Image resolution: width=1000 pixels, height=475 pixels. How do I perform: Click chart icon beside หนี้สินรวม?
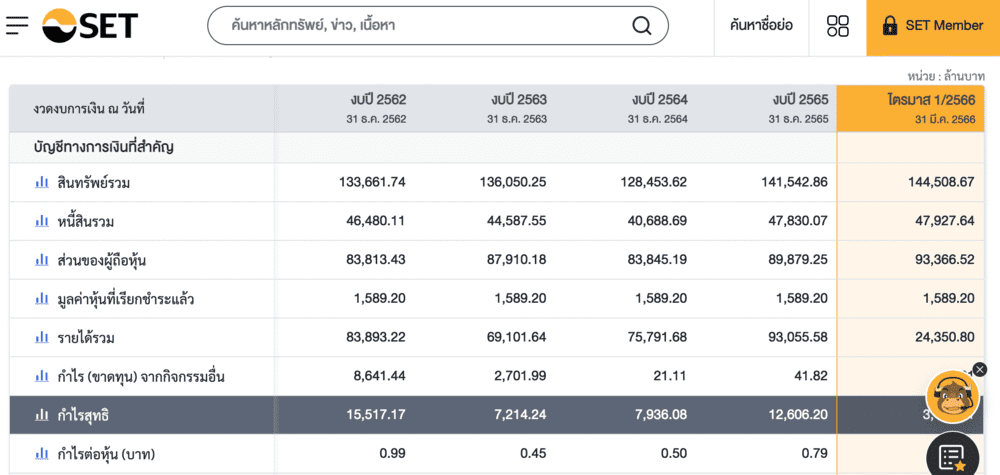(42, 221)
